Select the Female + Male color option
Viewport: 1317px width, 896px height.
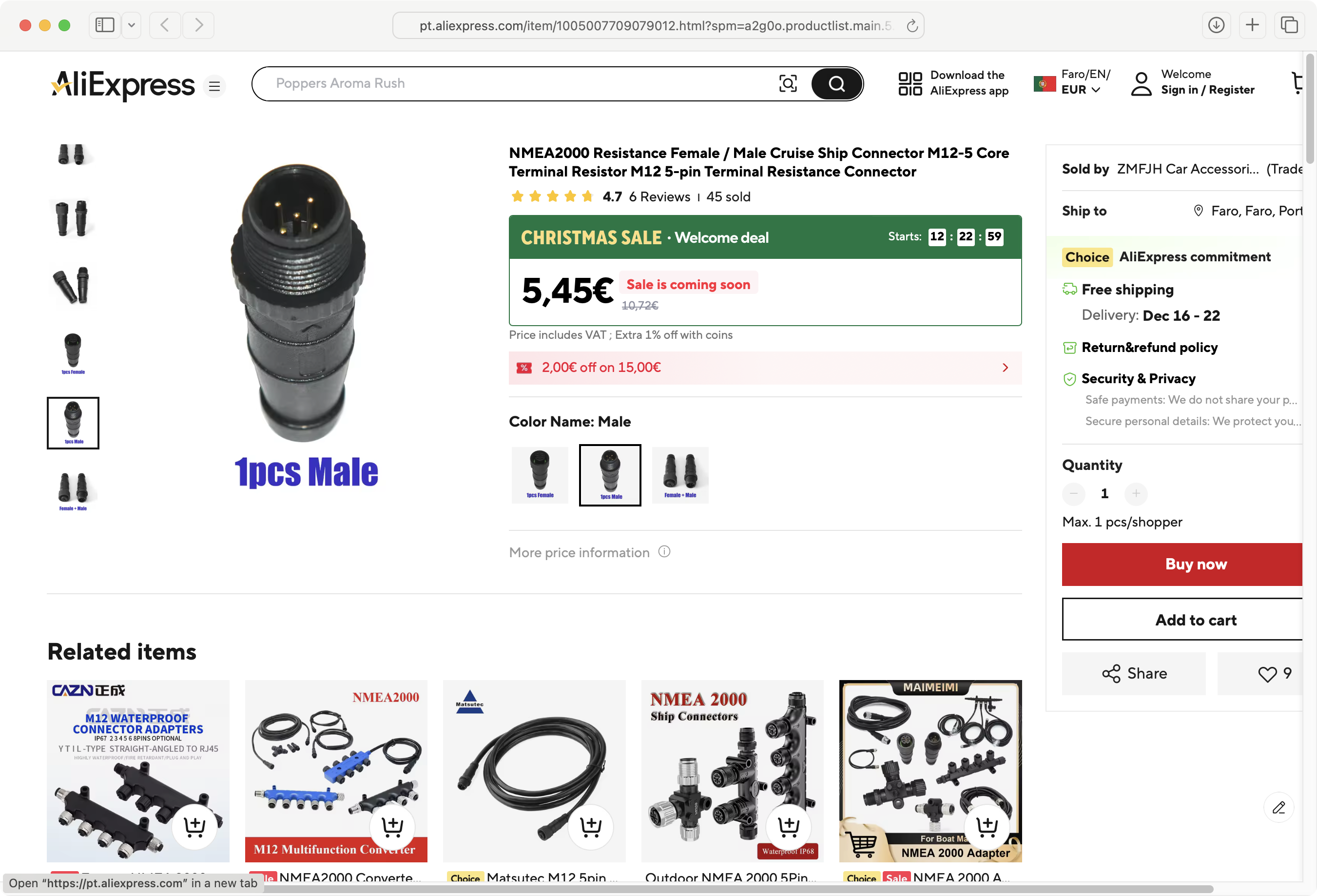click(680, 475)
